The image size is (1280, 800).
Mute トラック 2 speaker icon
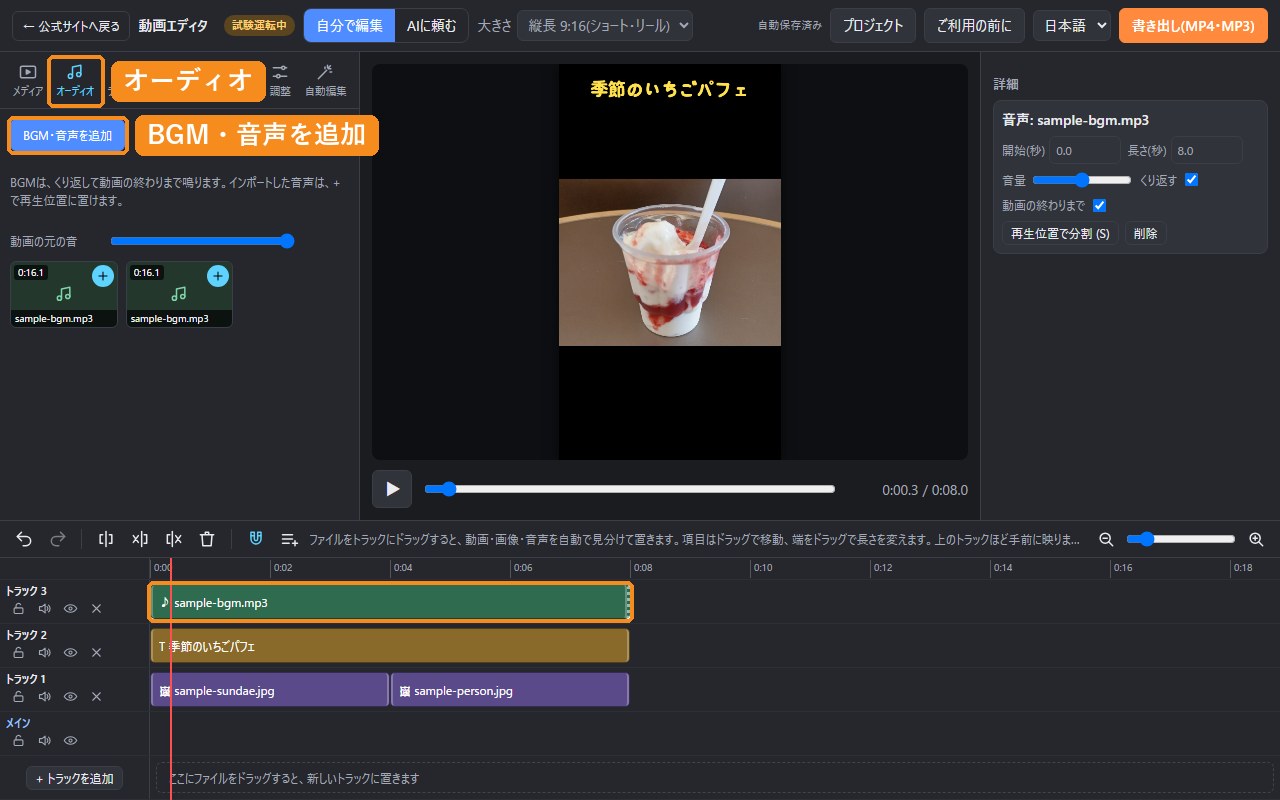(x=44, y=652)
